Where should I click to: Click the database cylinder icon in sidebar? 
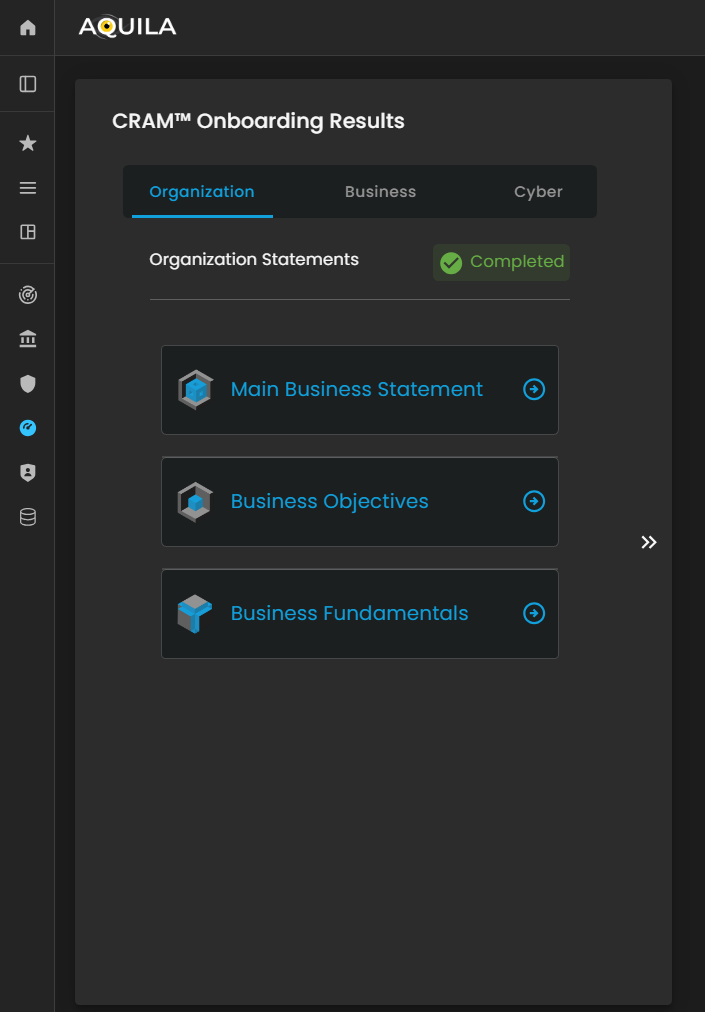28,517
